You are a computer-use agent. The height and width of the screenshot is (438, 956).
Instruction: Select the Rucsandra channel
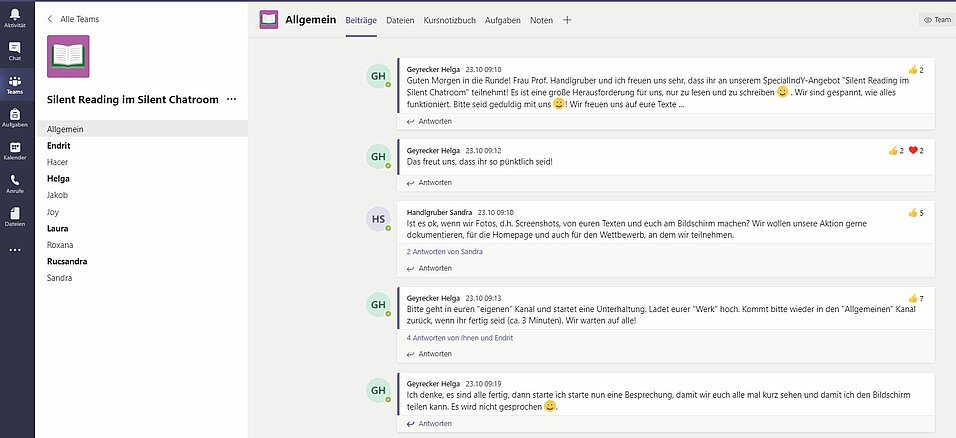click(67, 261)
